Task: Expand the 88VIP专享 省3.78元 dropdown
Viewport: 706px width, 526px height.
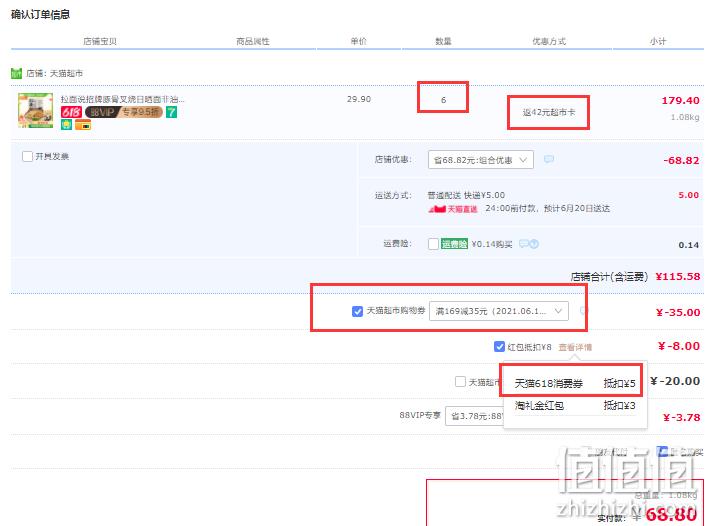Action: 475,416
